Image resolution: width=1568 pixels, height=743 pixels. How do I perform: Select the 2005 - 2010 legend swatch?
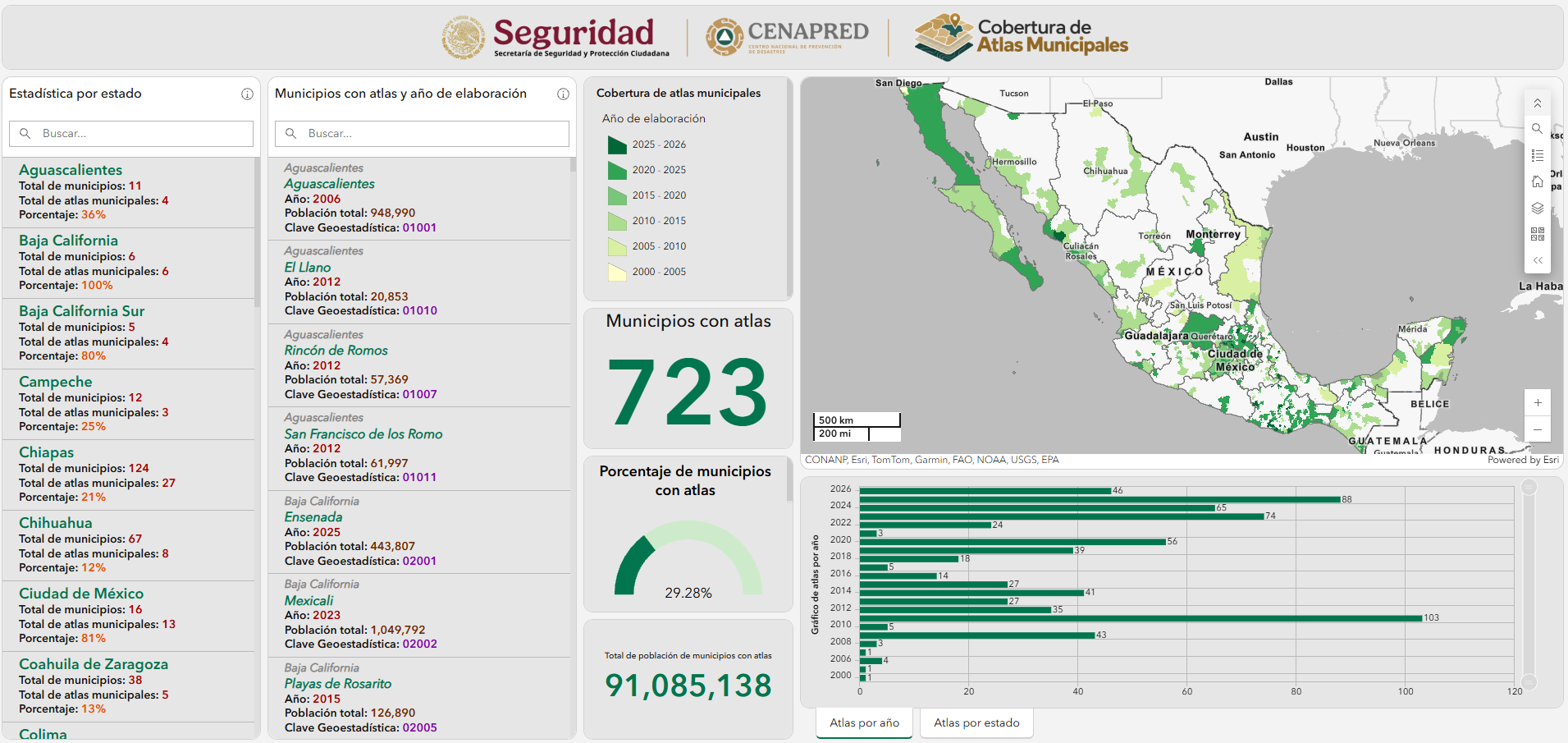[617, 247]
